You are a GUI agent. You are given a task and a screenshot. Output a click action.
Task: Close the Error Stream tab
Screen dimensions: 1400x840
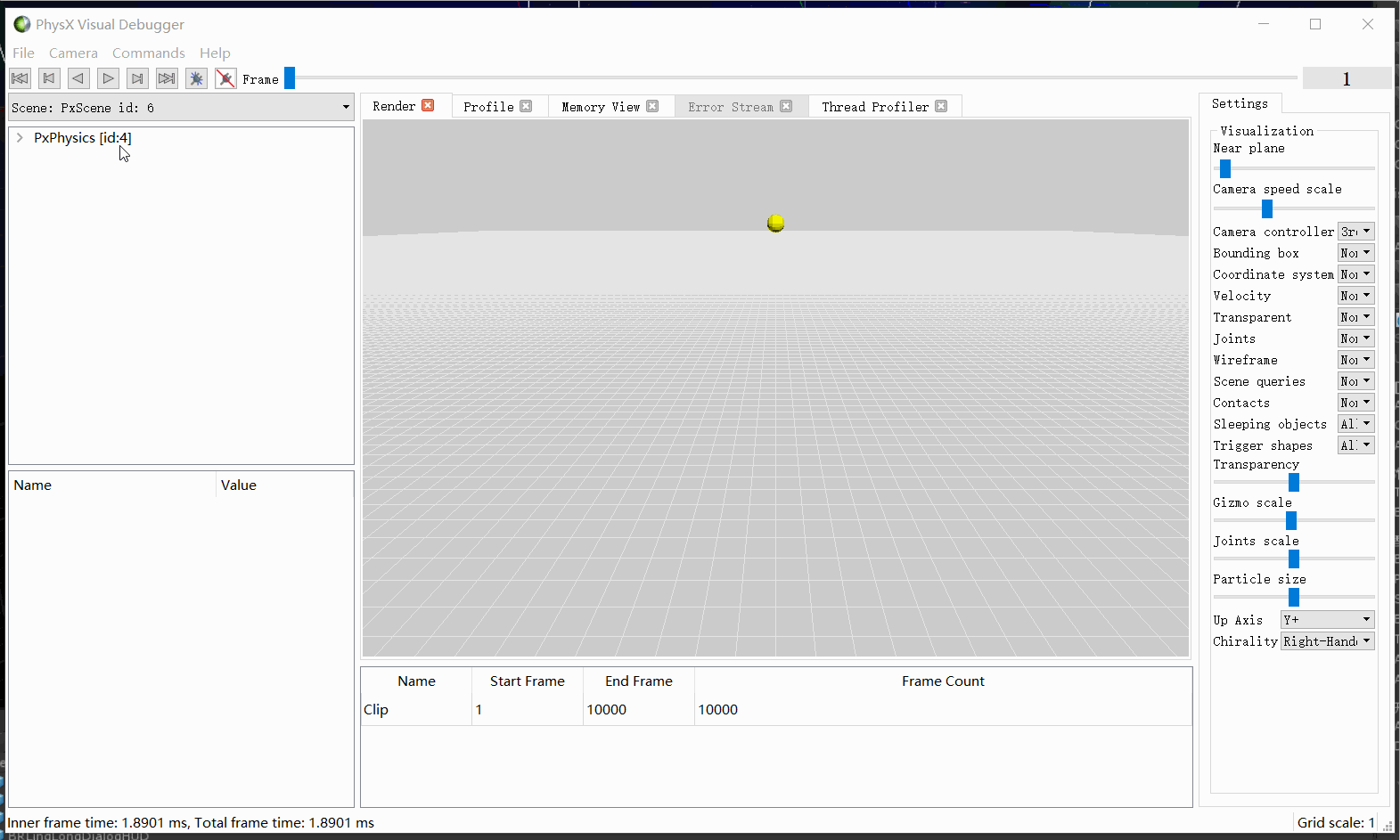pos(786,106)
